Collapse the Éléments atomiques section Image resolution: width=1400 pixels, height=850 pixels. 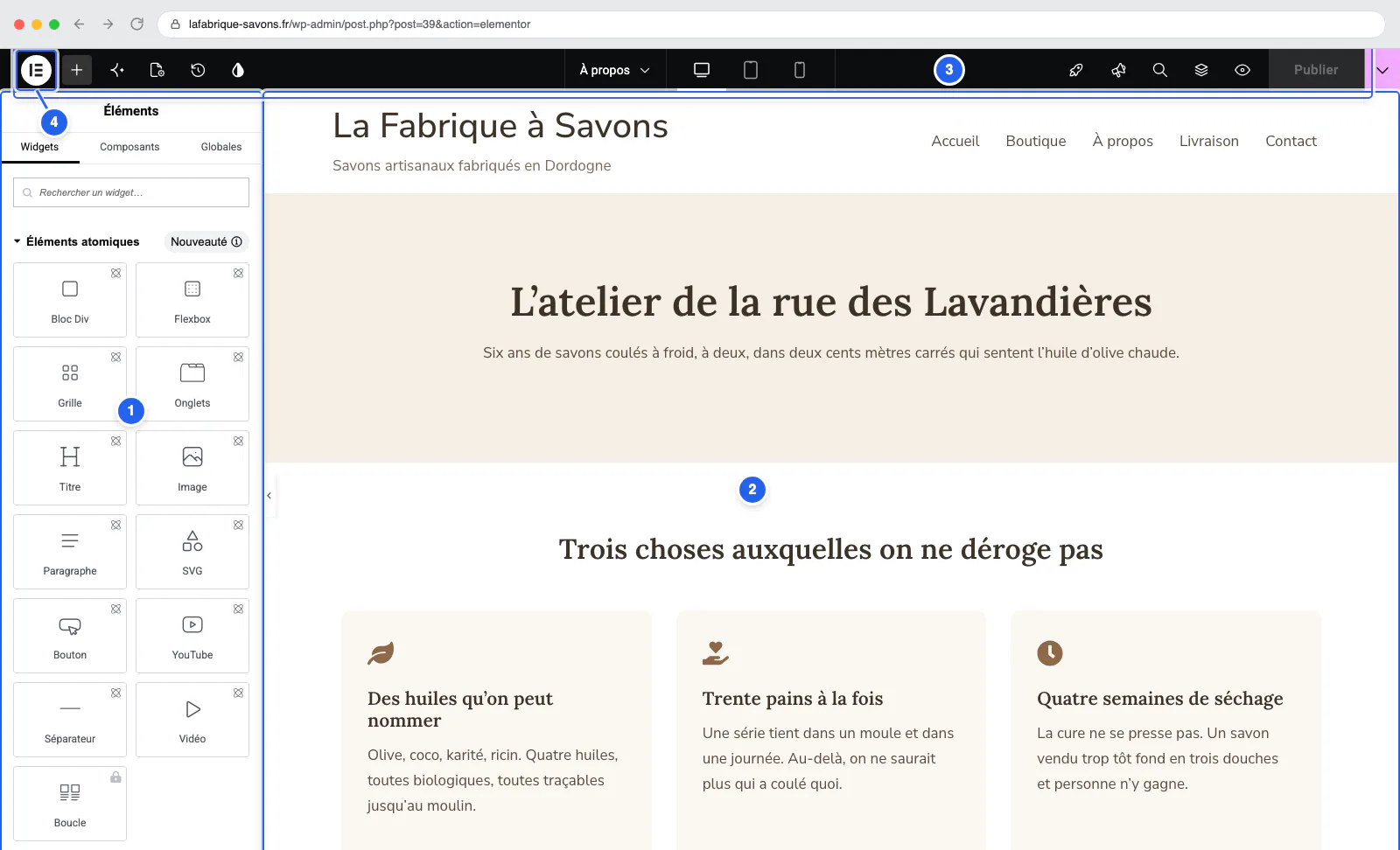(x=17, y=241)
